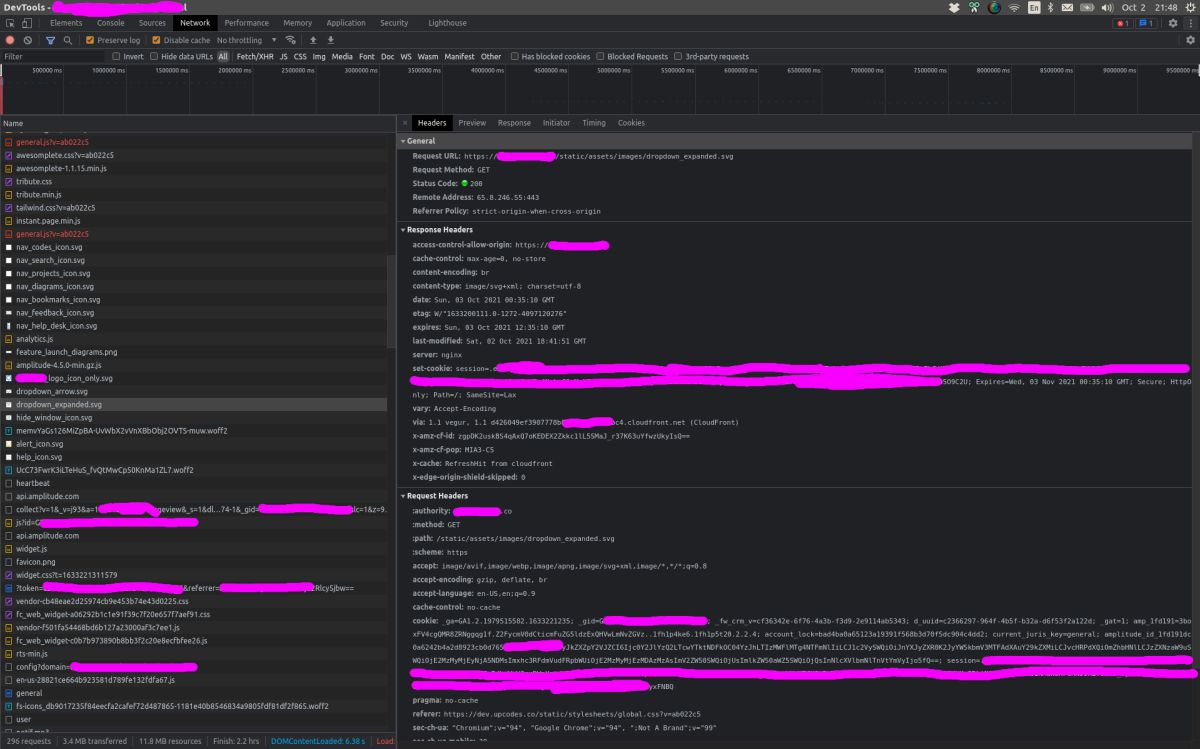The image size is (1200, 749).
Task: Switch to the Elements panel tab
Action: coord(66,23)
